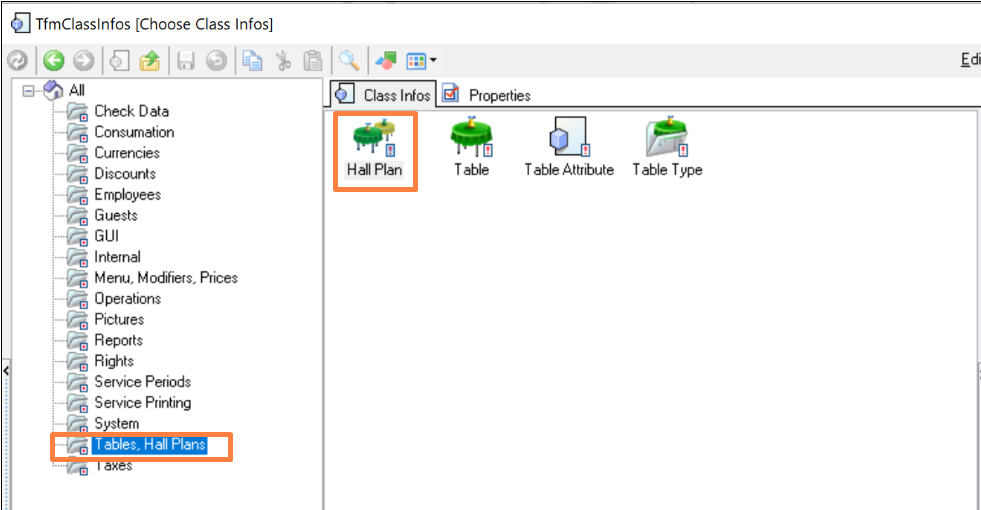The width and height of the screenshot is (981, 510).
Task: Click the cut scissors icon
Action: [x=283, y=61]
